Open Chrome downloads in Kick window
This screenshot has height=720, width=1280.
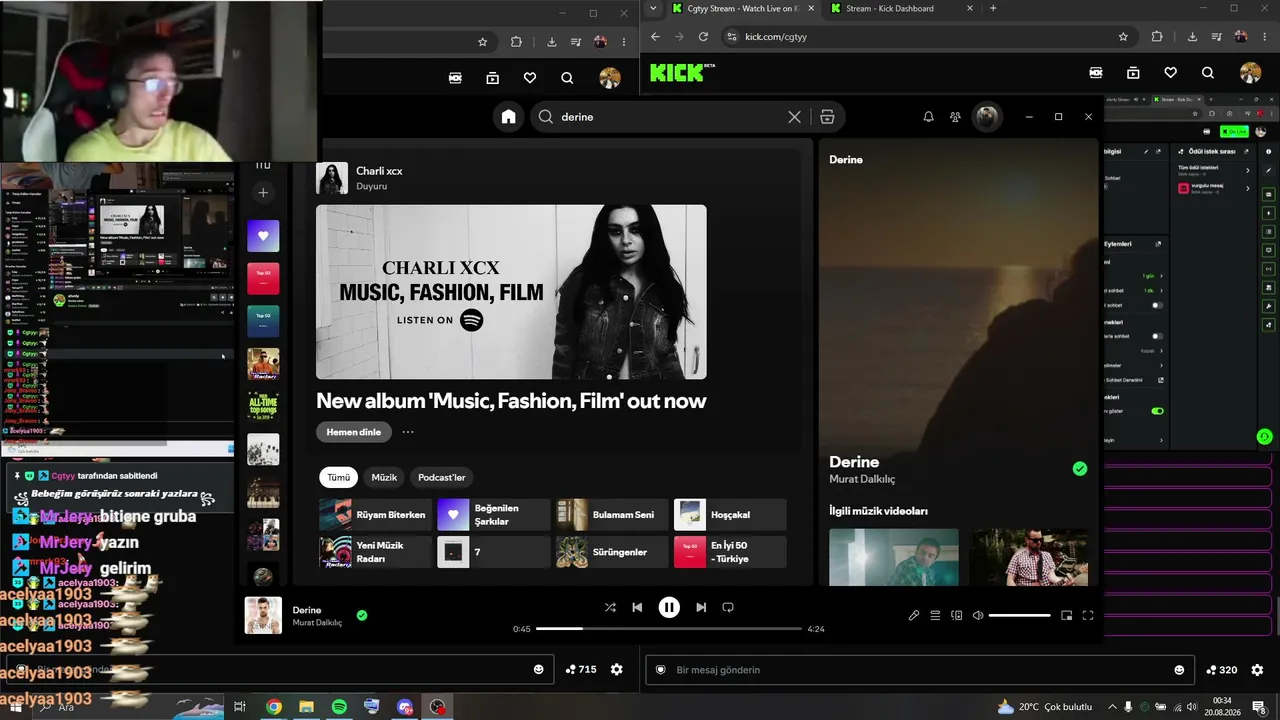coord(1192,37)
